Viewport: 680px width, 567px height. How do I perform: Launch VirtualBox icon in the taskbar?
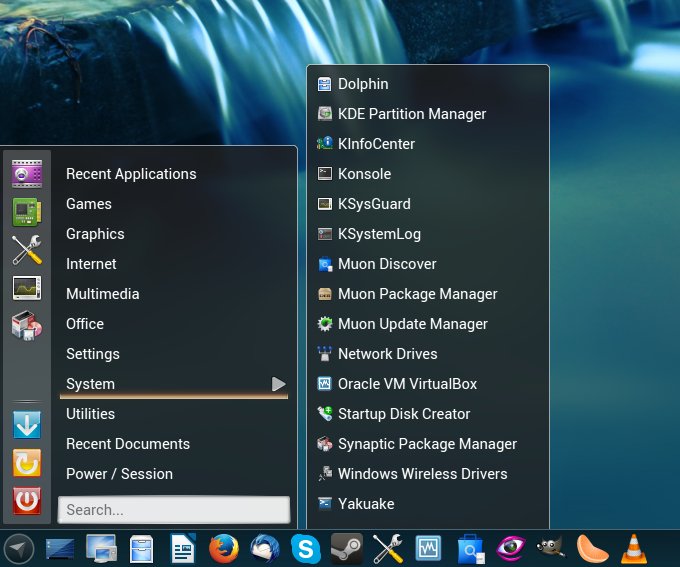pyautogui.click(x=428, y=548)
